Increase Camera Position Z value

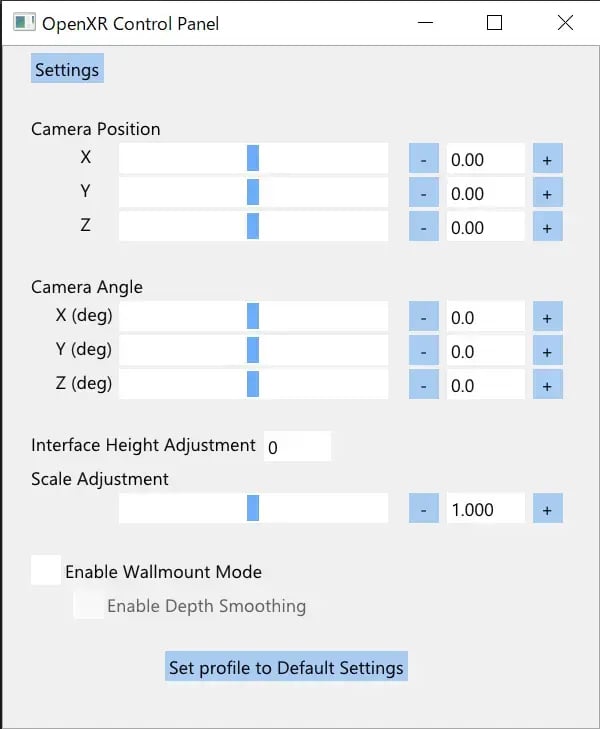coord(547,227)
